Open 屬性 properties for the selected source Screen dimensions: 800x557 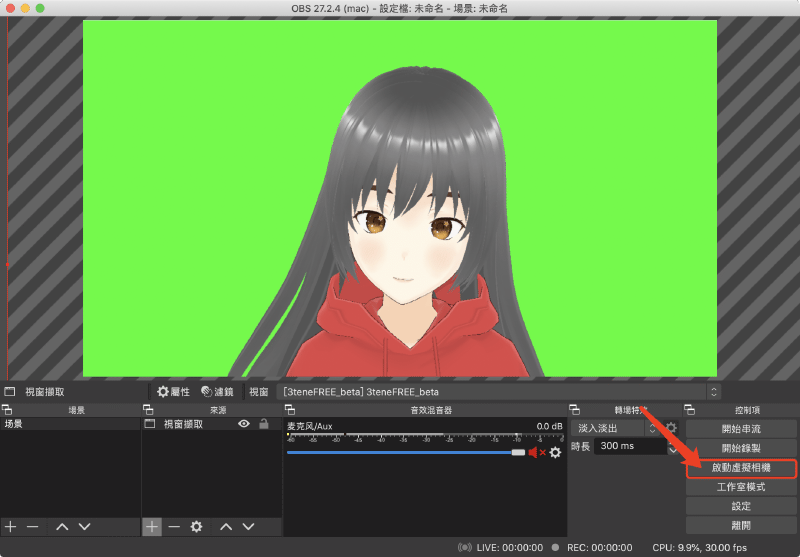pos(173,392)
